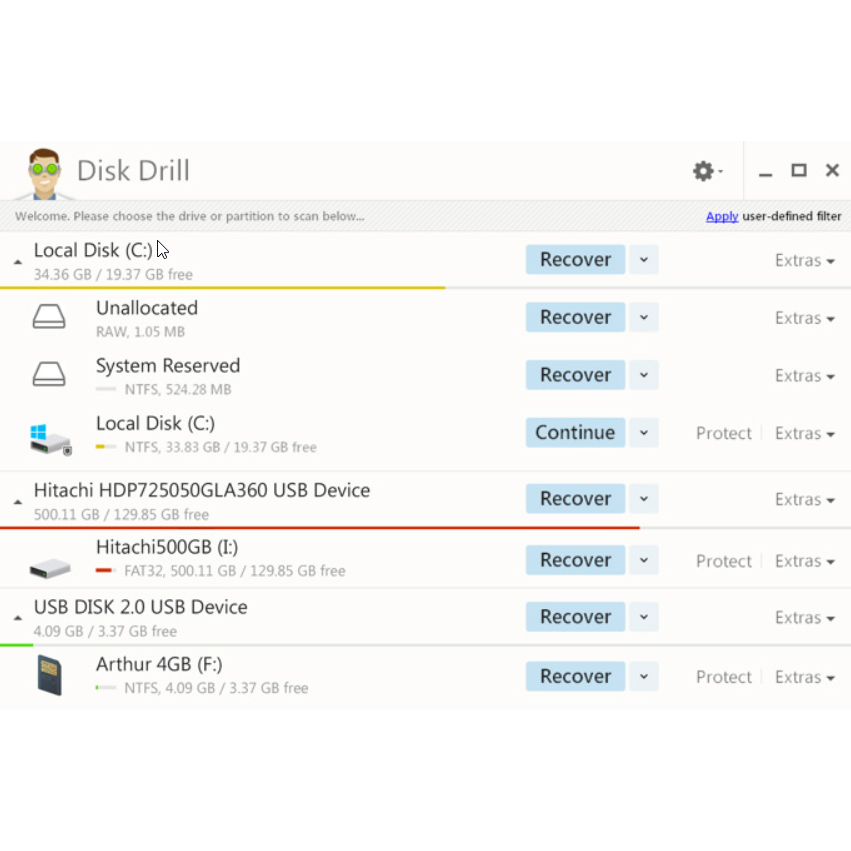Click Continue for Local Disk (C:) partition
The image size is (851, 851).
(575, 433)
